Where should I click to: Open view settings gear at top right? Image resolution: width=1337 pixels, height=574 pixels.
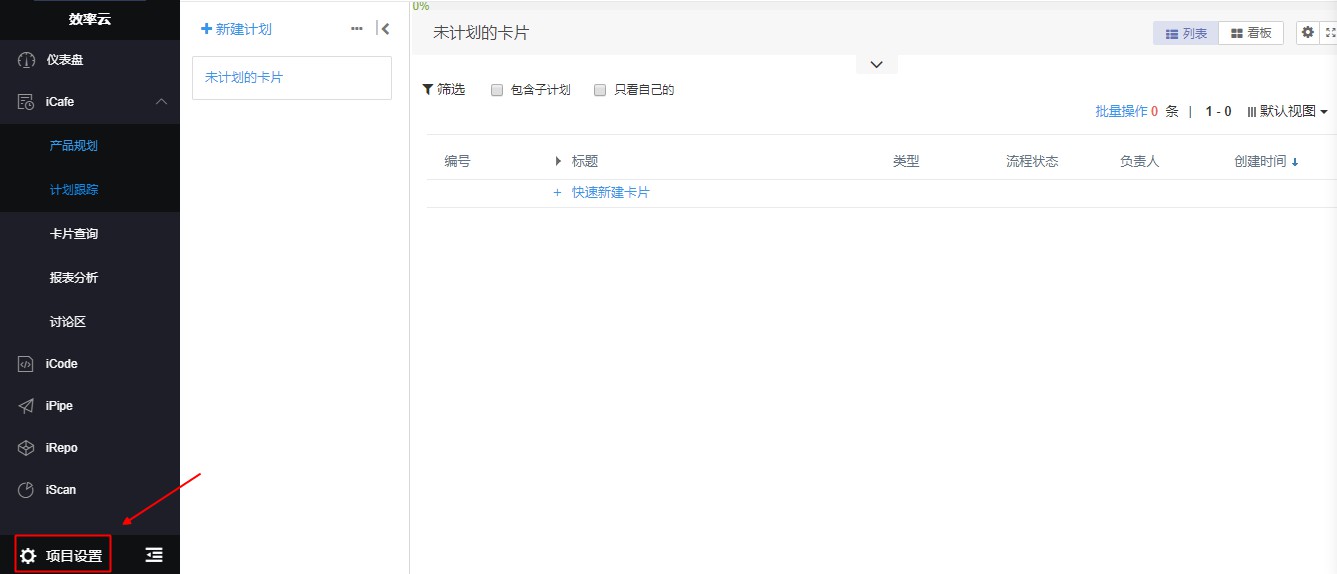click(1307, 33)
